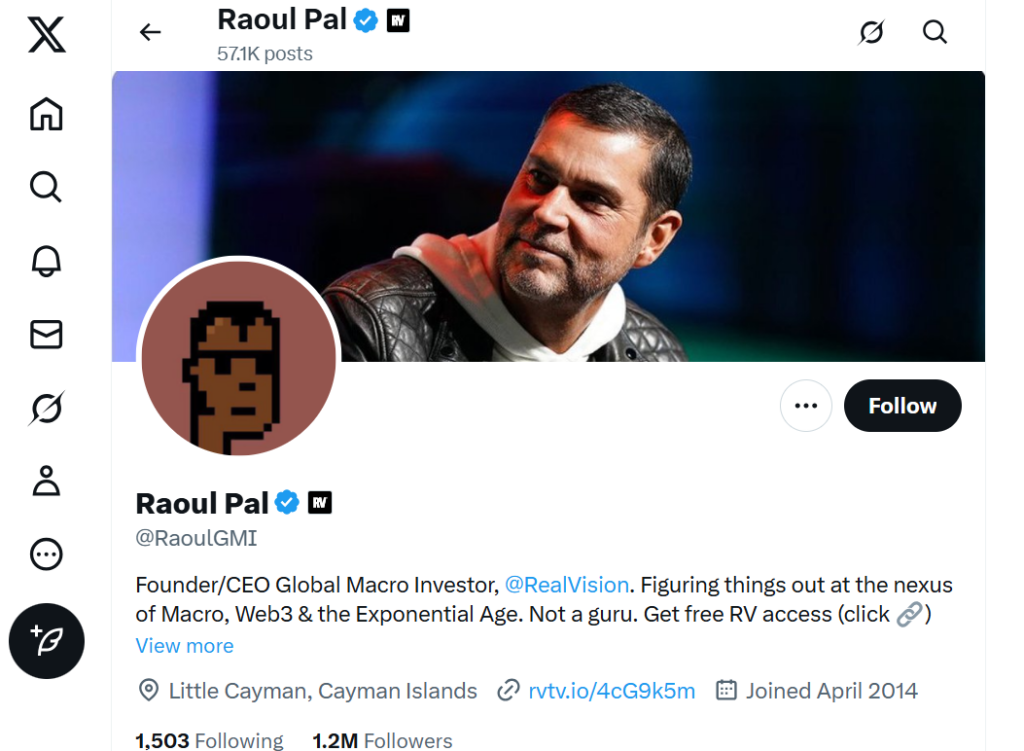Open the rvtv.io/4cG9k5m link
The image size is (1024, 751).
point(611,691)
